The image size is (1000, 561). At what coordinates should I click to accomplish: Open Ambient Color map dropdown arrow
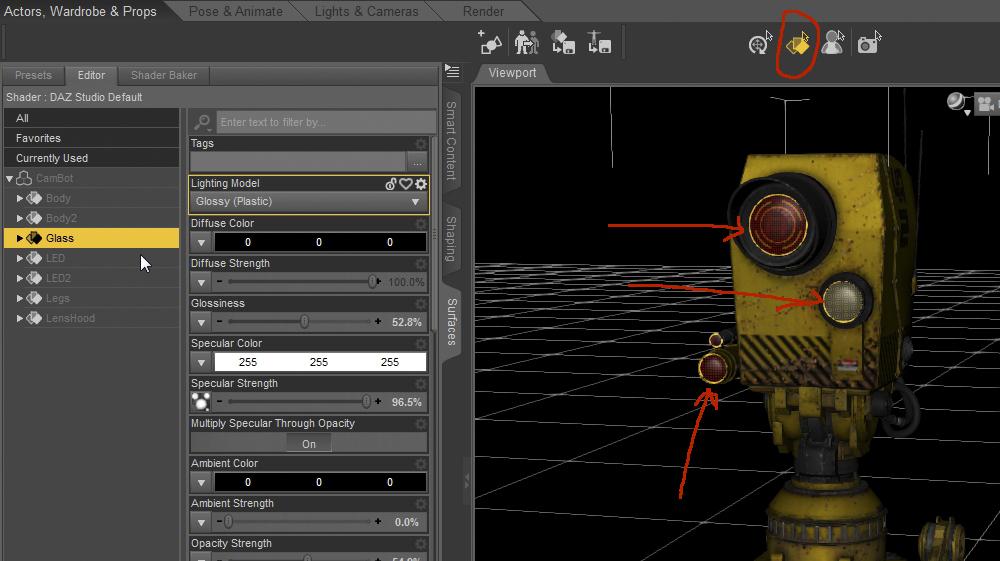(x=201, y=482)
